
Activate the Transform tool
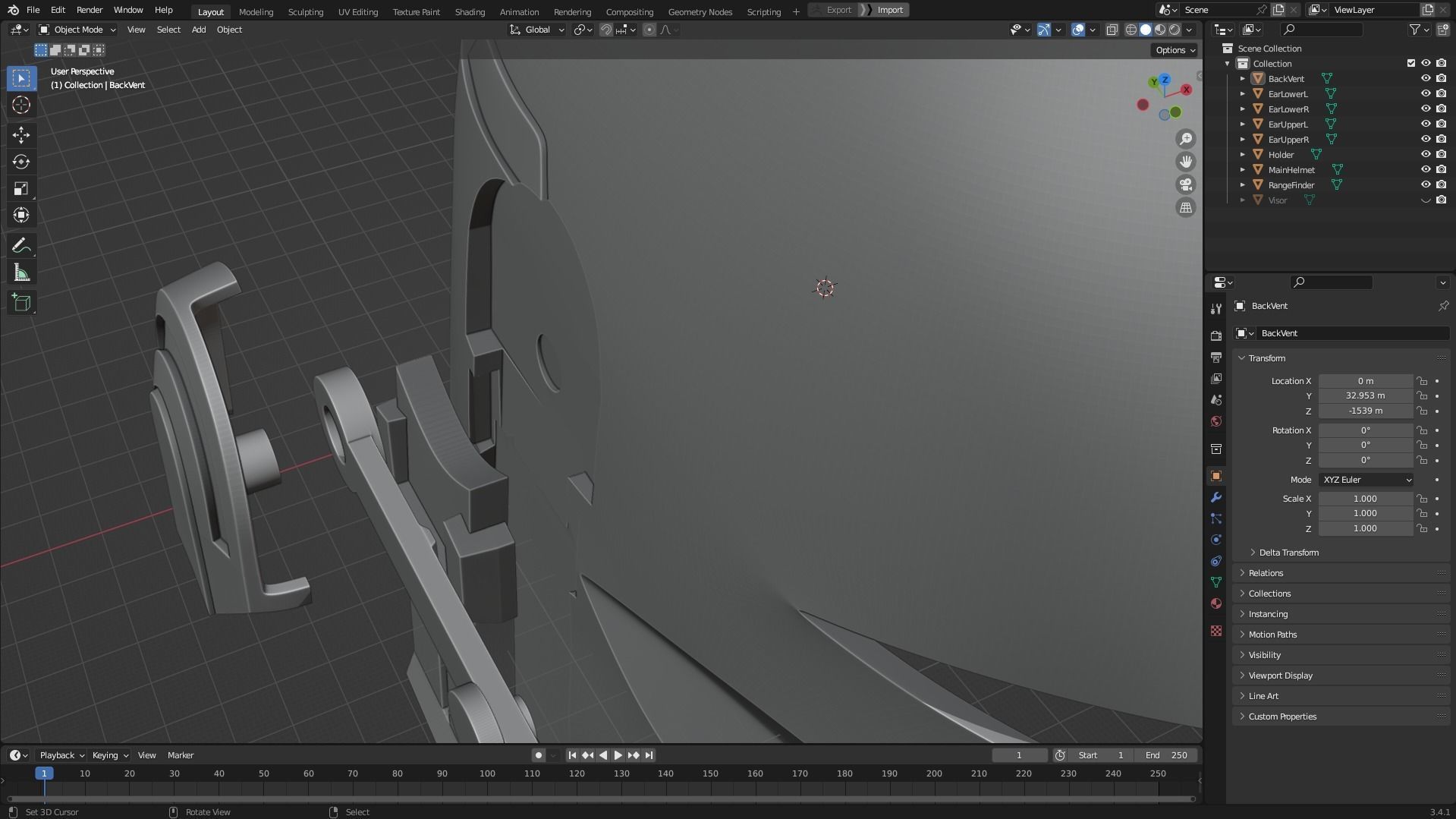pyautogui.click(x=21, y=215)
